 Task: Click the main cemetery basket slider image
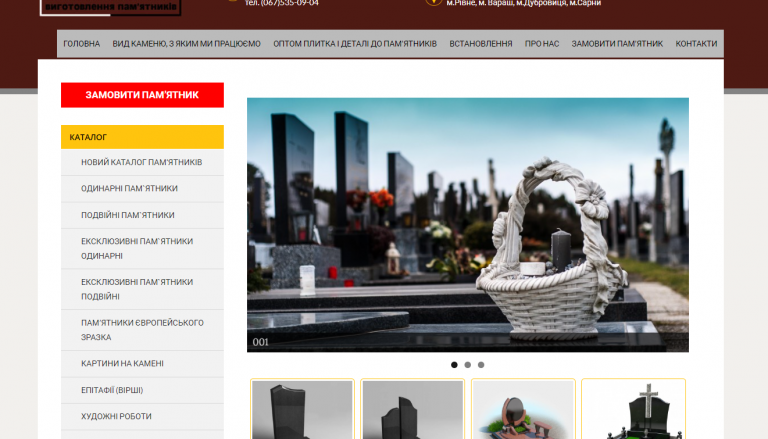(x=467, y=224)
